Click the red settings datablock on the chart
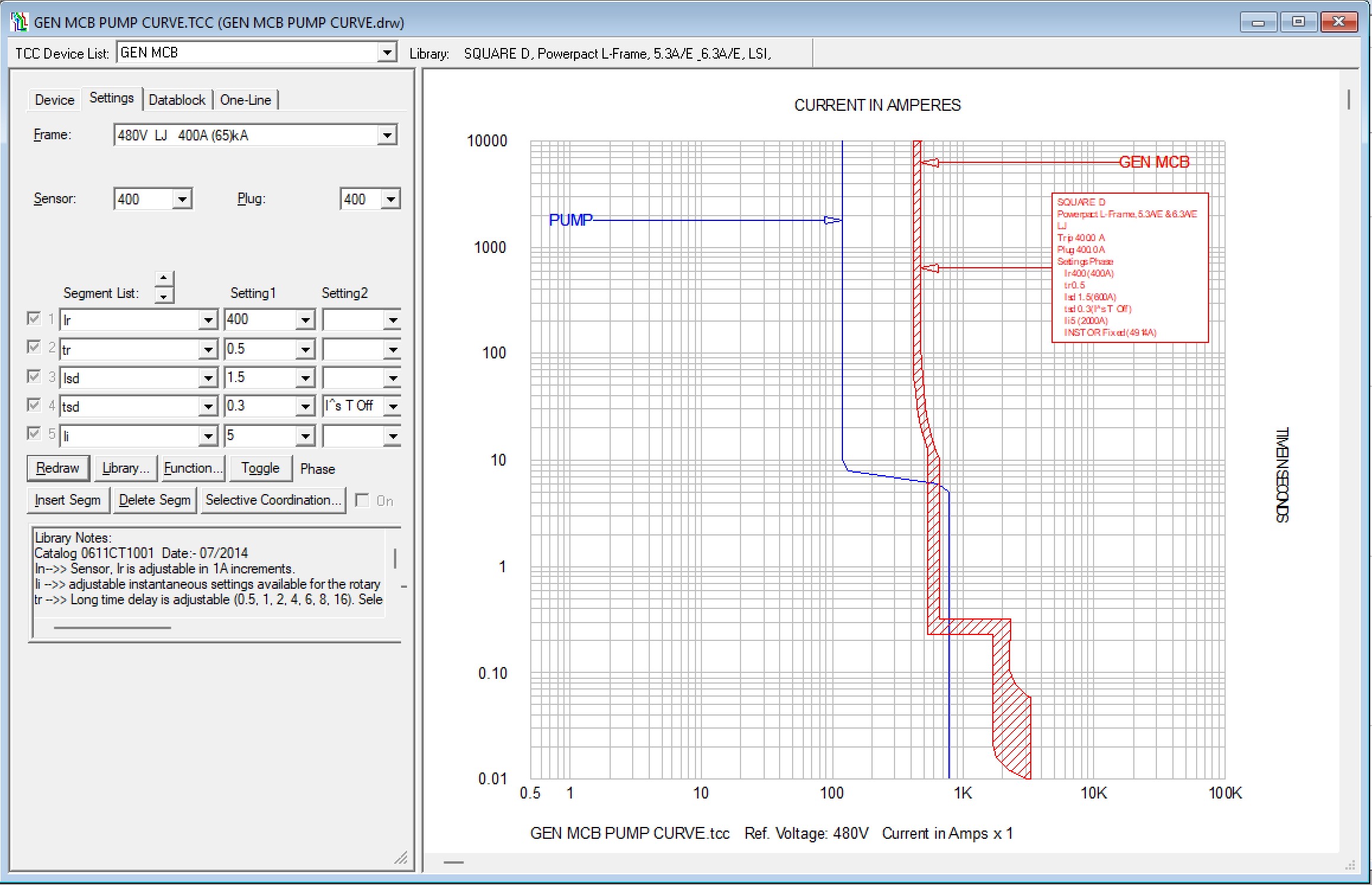Screen dimensions: 1372x885 1129,268
